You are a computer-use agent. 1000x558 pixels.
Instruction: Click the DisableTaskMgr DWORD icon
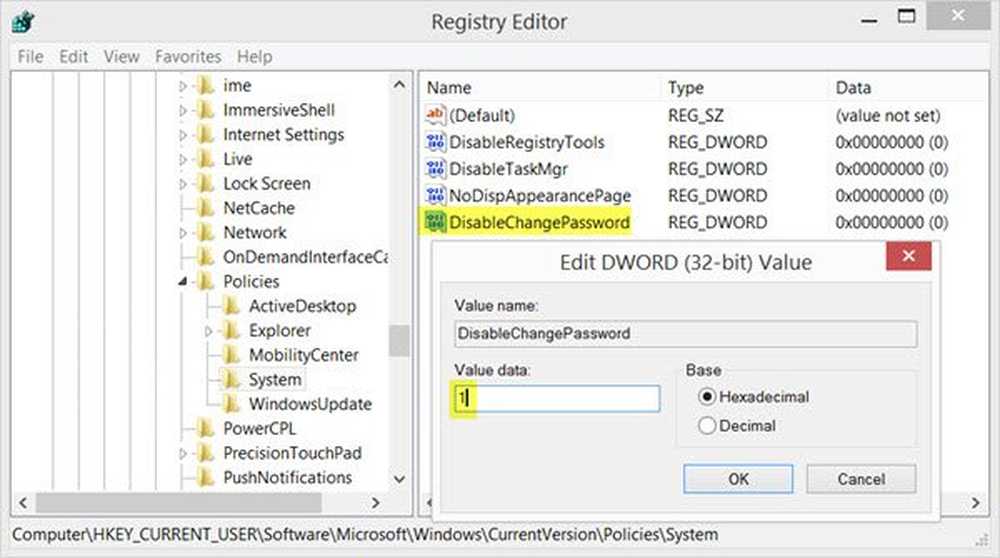tap(435, 168)
